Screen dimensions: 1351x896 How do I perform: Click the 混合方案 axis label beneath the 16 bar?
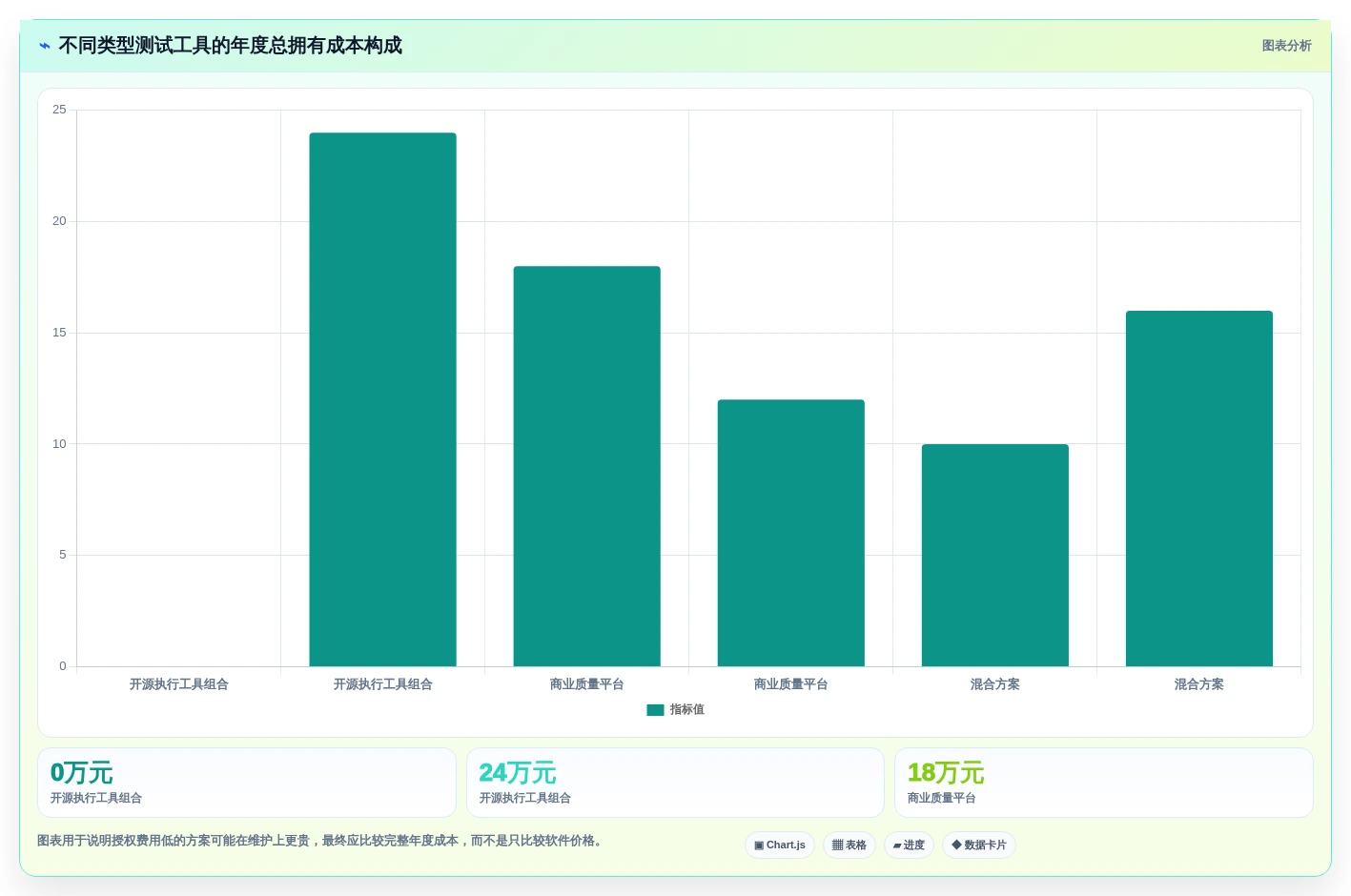coord(1199,684)
